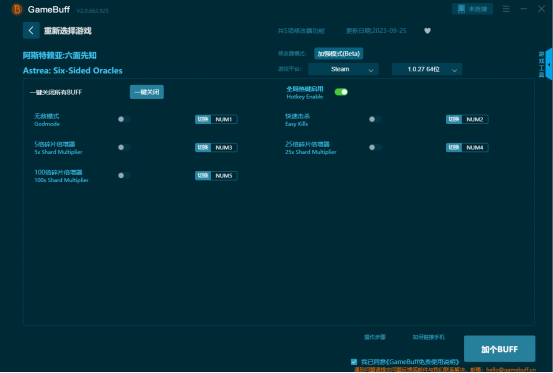Open the operation steps link
Image resolution: width=553 pixels, height=373 pixels.
(x=375, y=337)
